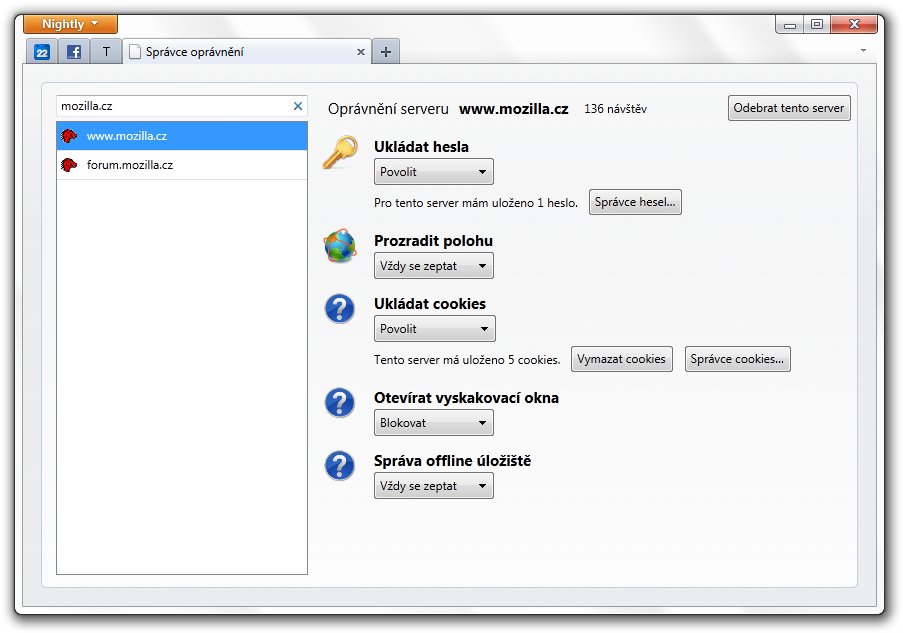Click text Pro tento server mám uloženo 1 heslo
The height and width of the screenshot is (633, 903).
click(x=476, y=203)
